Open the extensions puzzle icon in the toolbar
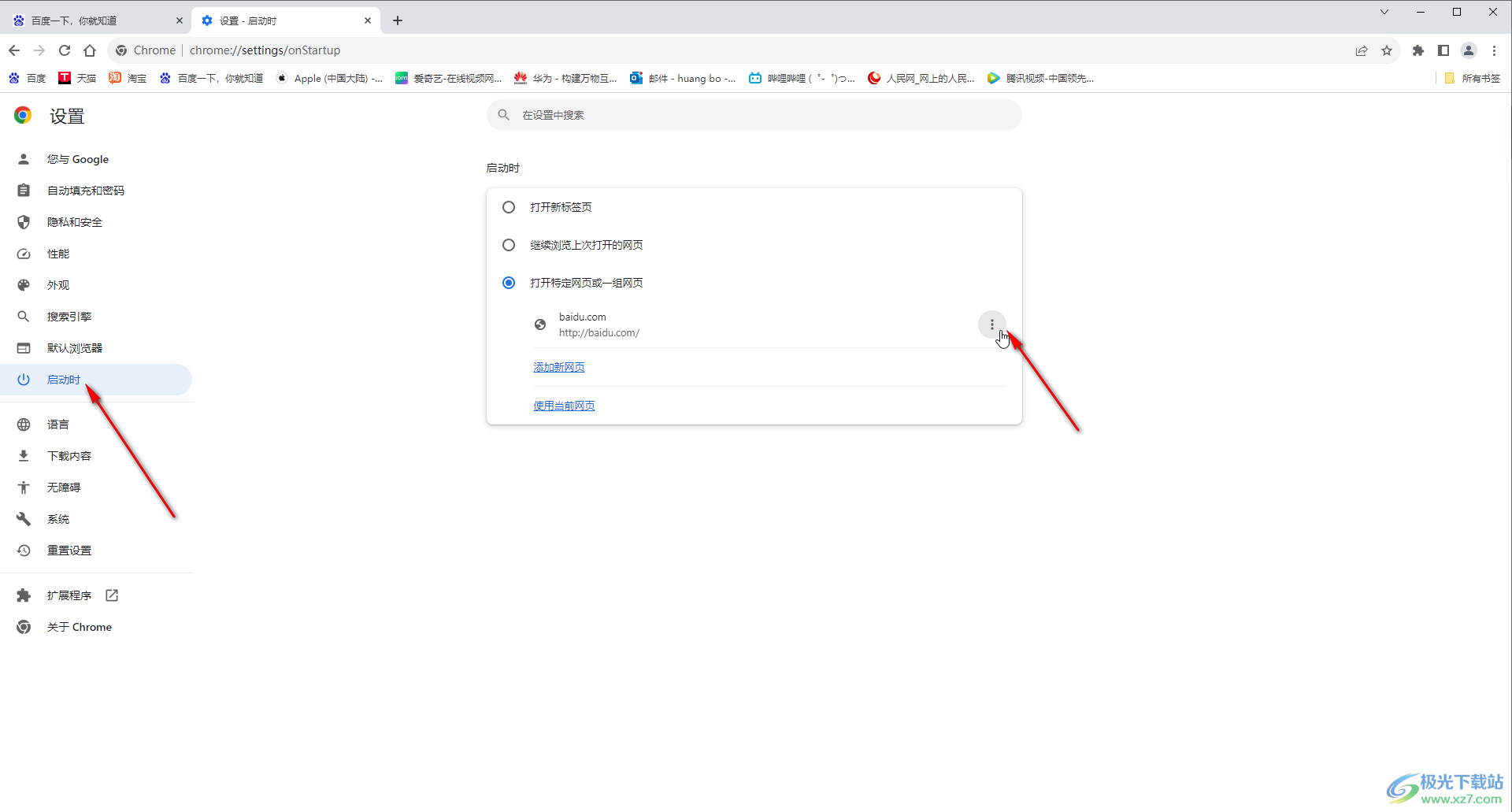This screenshot has width=1512, height=812. (x=1418, y=50)
